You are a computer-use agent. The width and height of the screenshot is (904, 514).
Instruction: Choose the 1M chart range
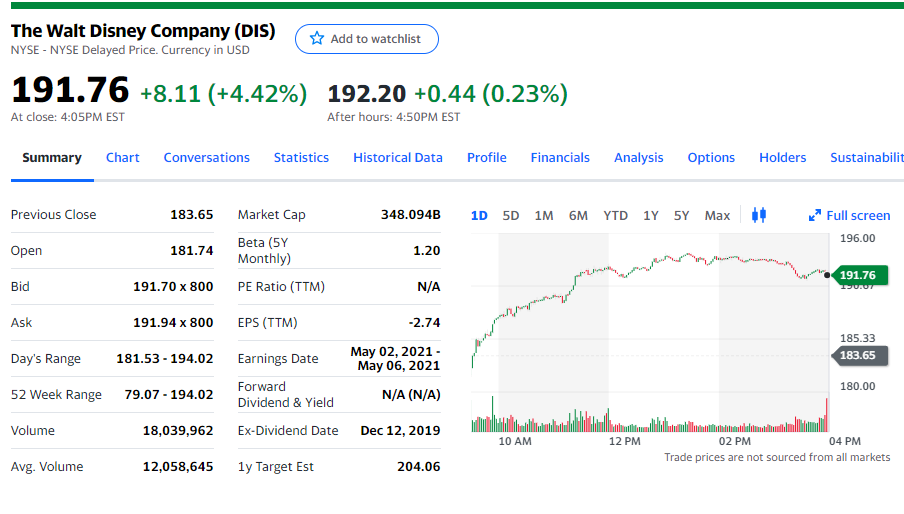click(544, 215)
